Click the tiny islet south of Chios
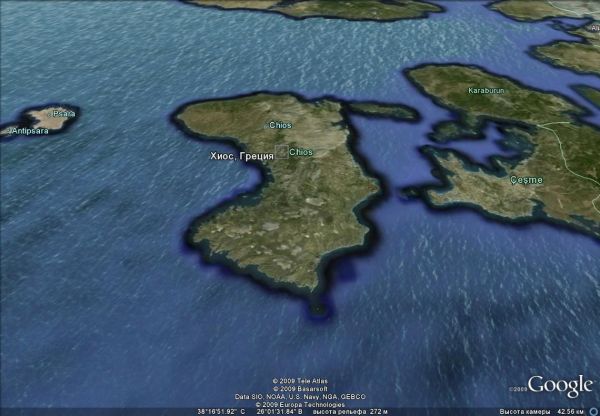Viewport: 600px width, 416px height. pos(318,308)
